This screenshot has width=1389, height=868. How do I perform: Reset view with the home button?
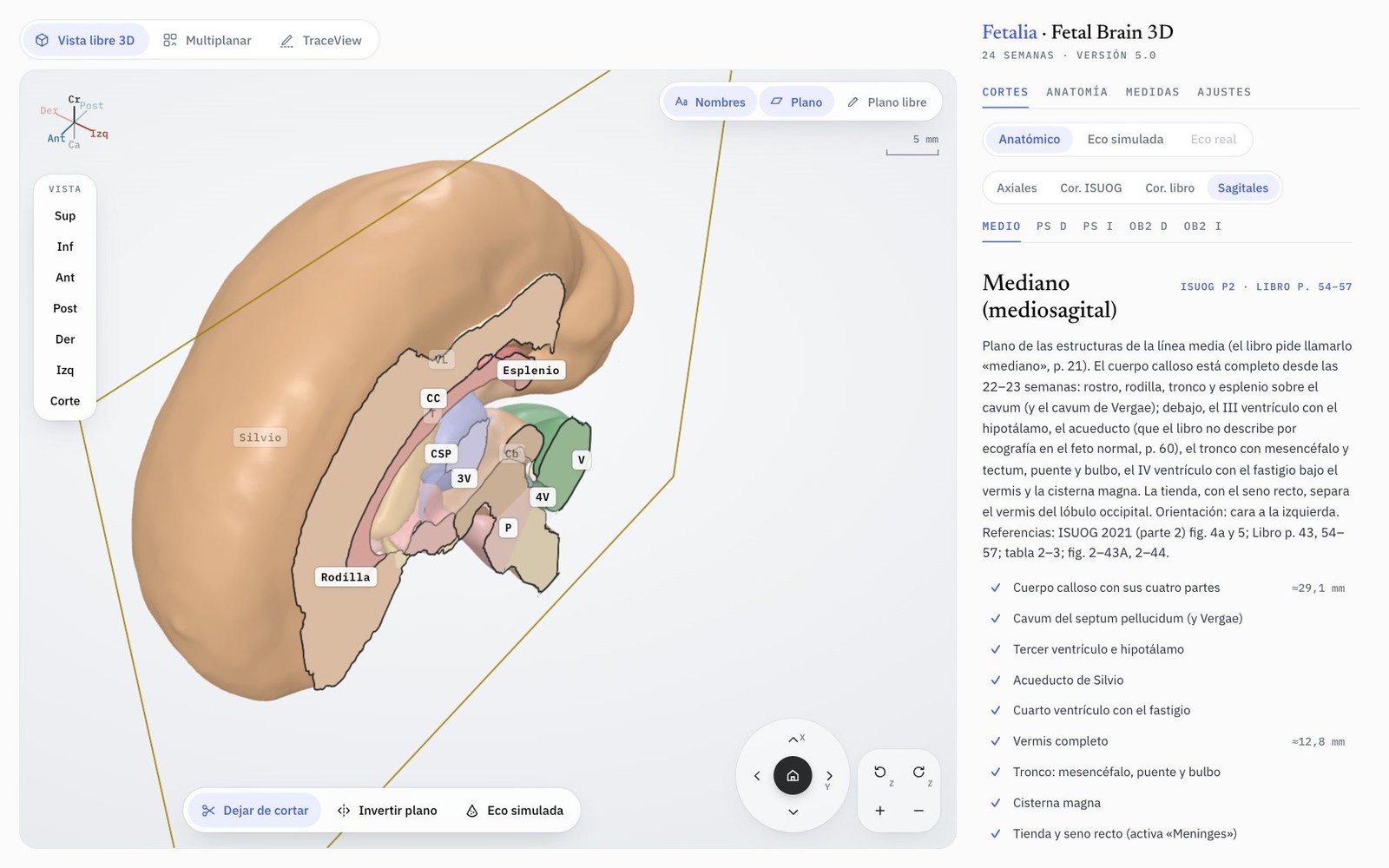click(793, 776)
